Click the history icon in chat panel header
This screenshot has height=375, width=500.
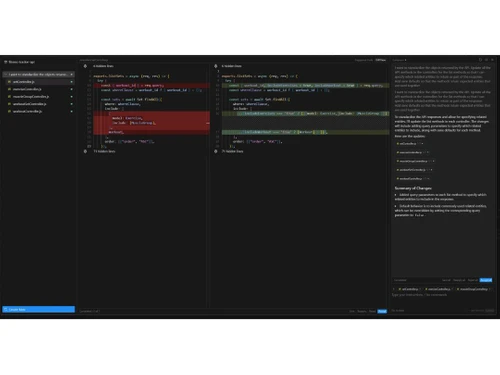pyautogui.click(x=480, y=60)
